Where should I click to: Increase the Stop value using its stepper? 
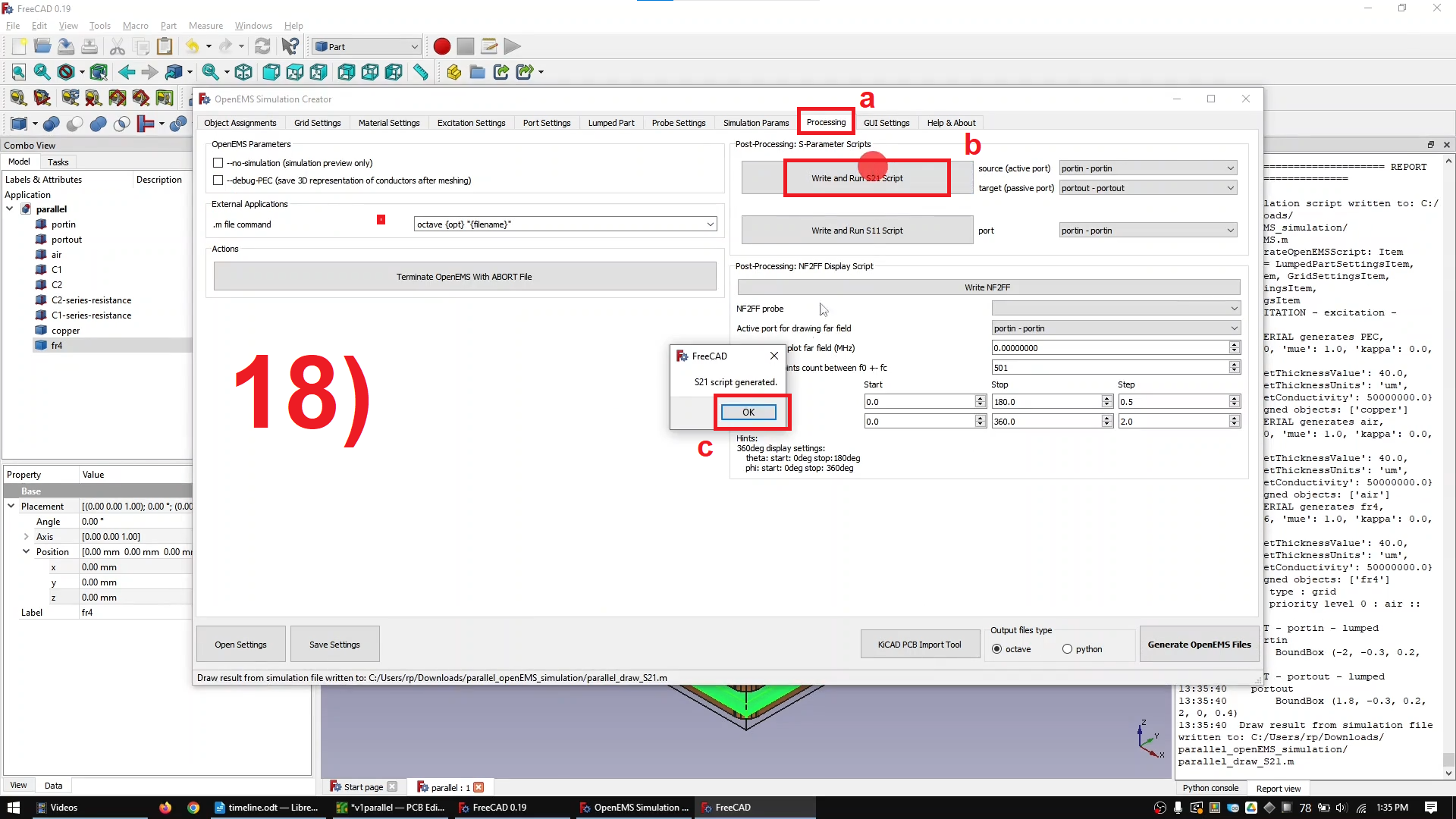(1106, 397)
